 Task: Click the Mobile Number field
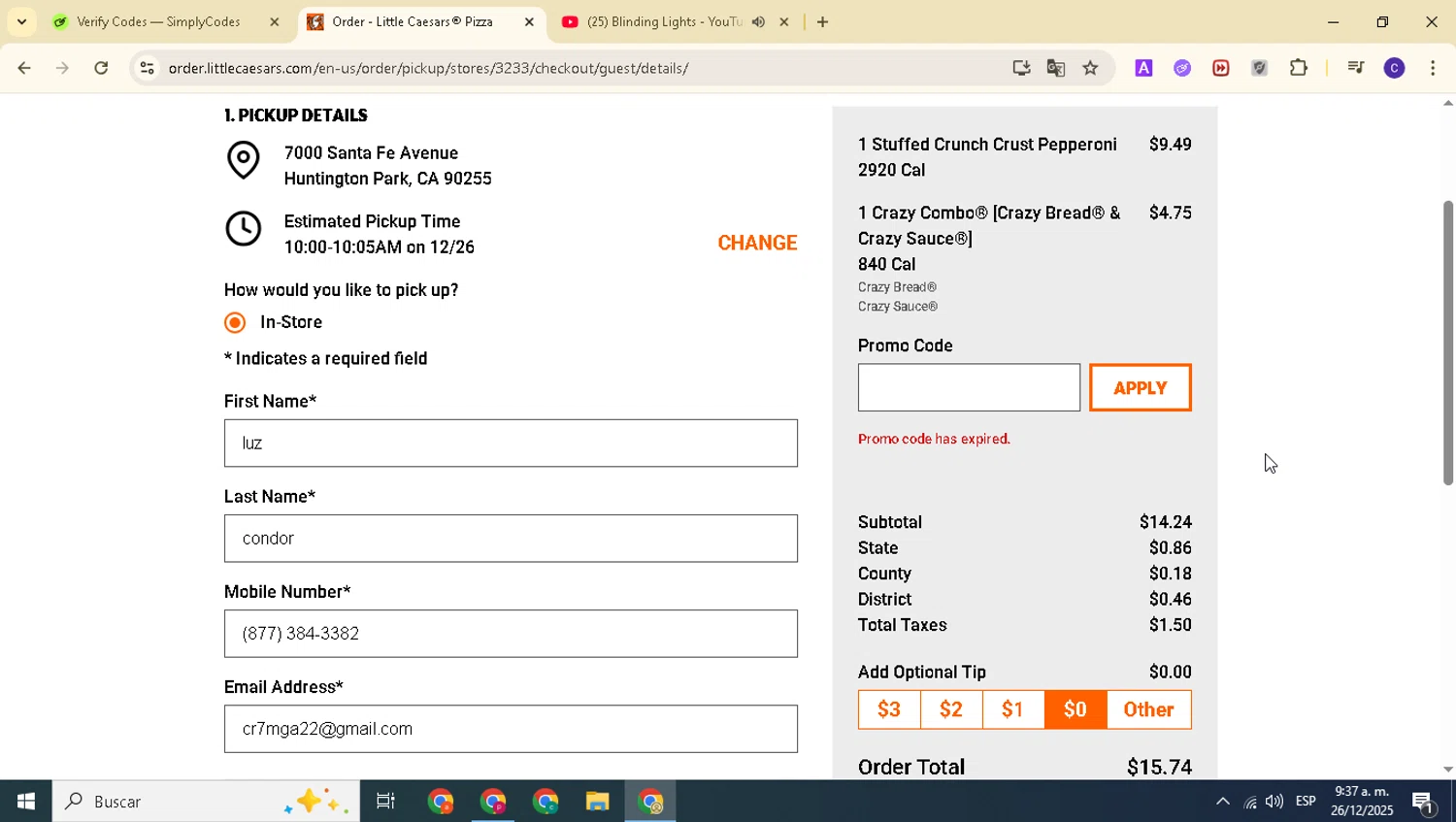(x=511, y=633)
